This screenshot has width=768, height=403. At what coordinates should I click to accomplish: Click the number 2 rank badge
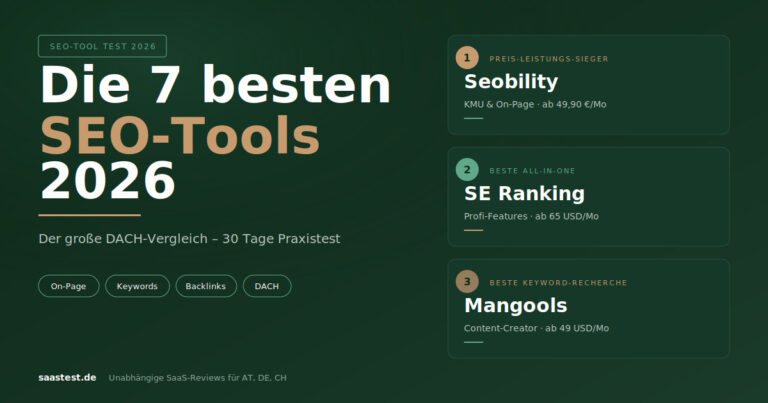click(x=467, y=170)
